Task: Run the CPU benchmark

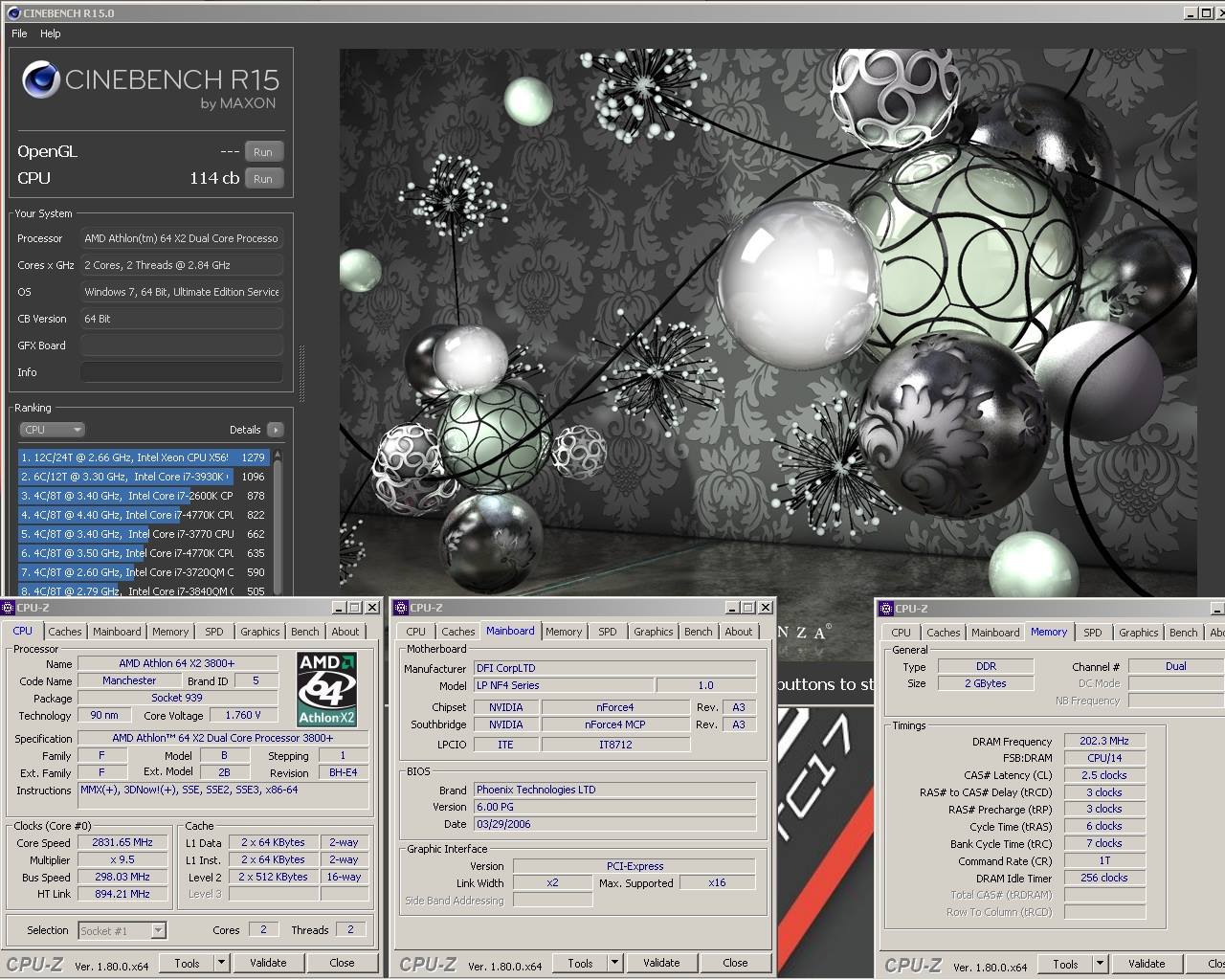Action: pos(263,179)
